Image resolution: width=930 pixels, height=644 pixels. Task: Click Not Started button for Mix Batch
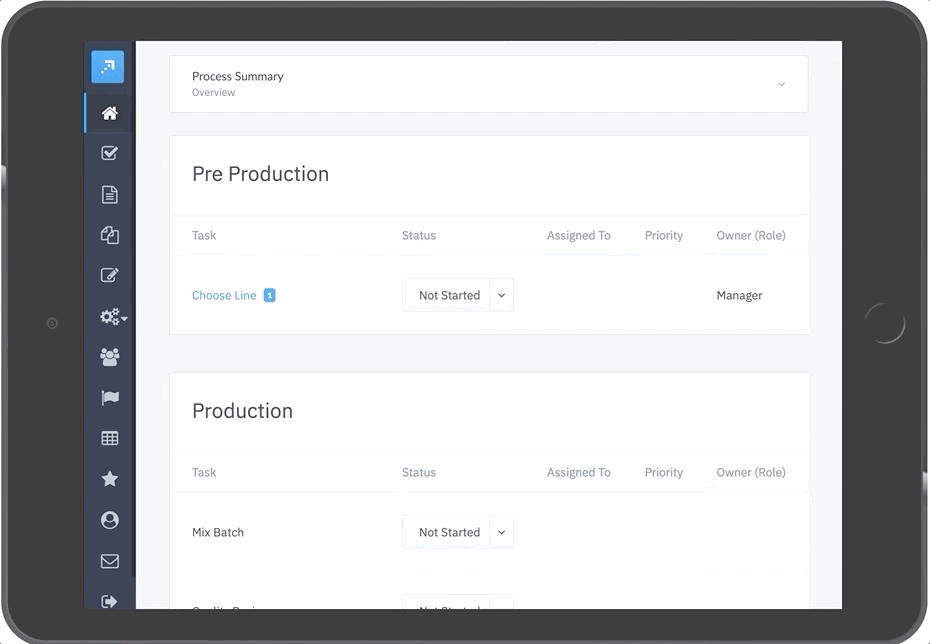[448, 532]
